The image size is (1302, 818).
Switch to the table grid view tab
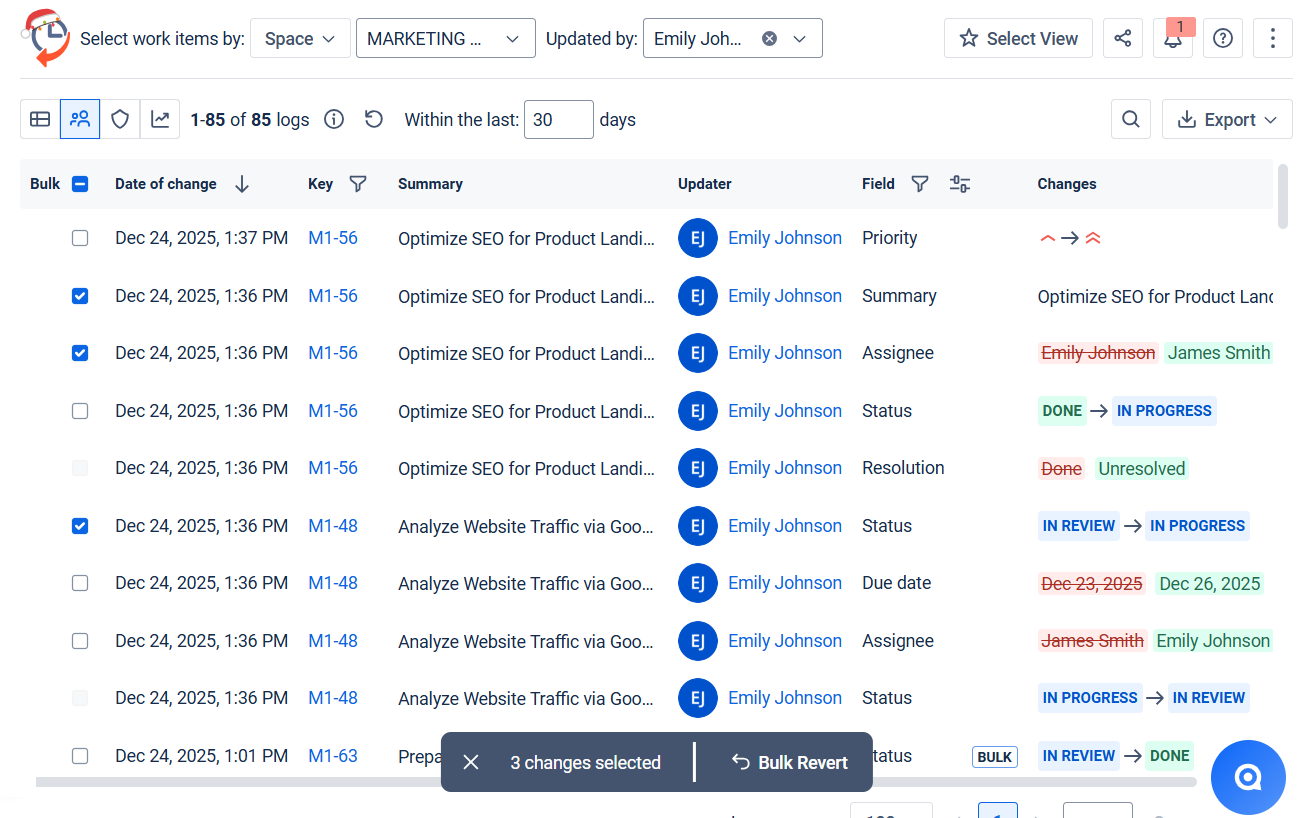click(x=40, y=120)
